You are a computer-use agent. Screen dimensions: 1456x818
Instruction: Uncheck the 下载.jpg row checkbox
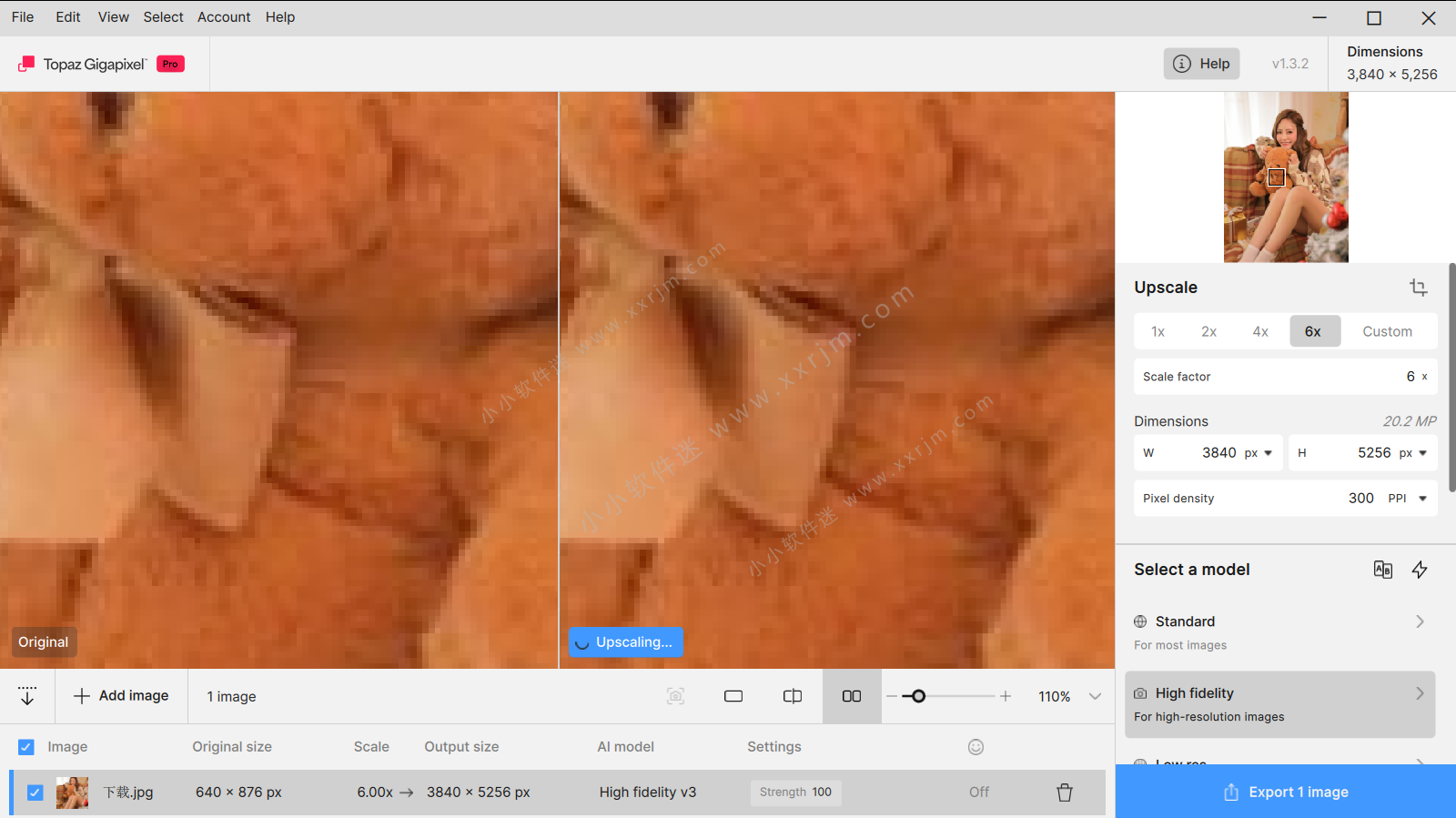pos(35,793)
